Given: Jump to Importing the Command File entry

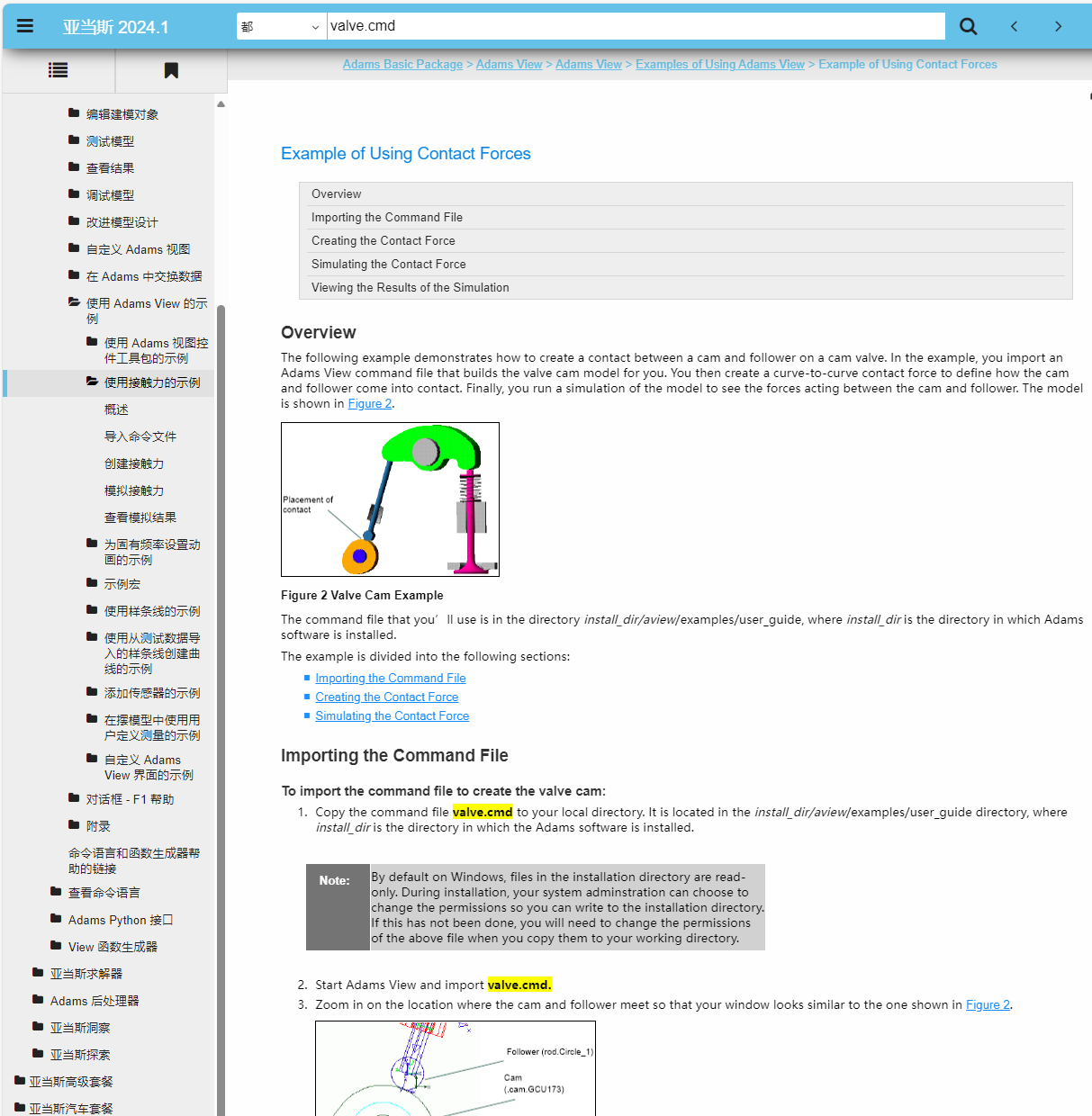Looking at the screenshot, I should click(x=387, y=217).
